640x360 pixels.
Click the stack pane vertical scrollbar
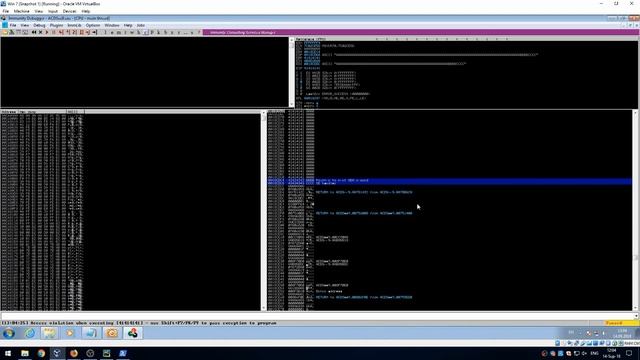click(635, 210)
